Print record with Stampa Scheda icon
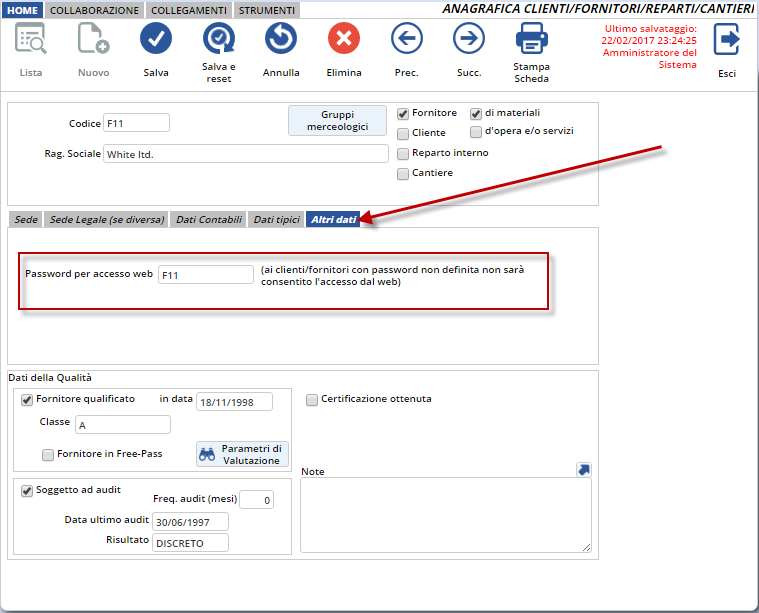This screenshot has height=613, width=759. (531, 40)
